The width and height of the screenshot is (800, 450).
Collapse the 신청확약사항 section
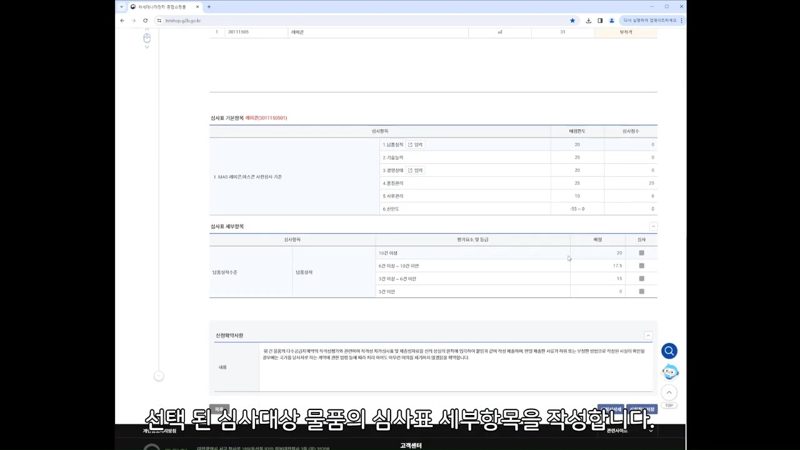coord(648,336)
